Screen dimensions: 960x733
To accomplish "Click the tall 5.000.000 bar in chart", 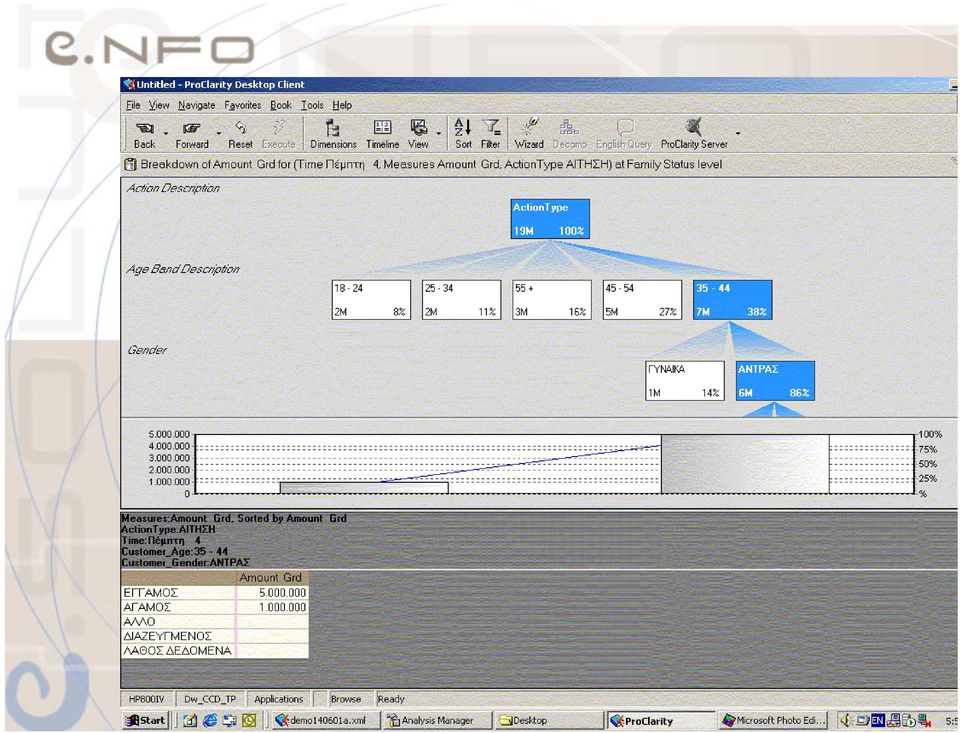I will (745, 464).
